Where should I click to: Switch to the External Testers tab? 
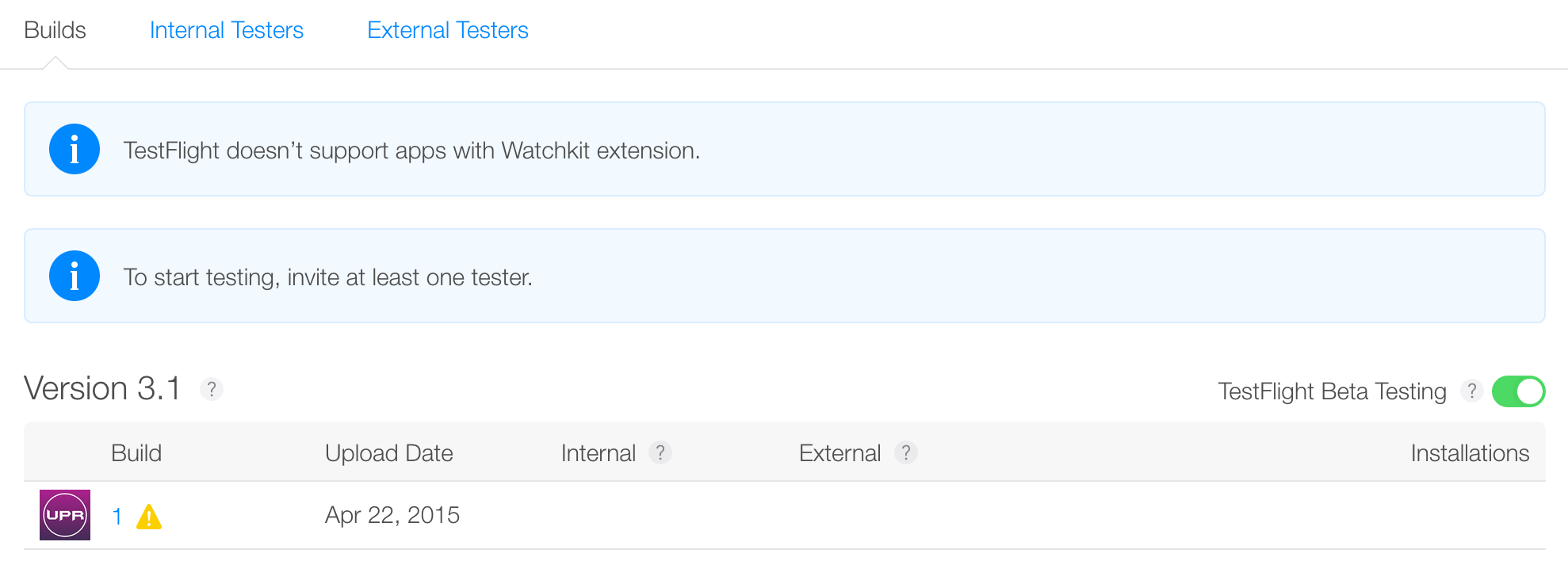click(448, 30)
